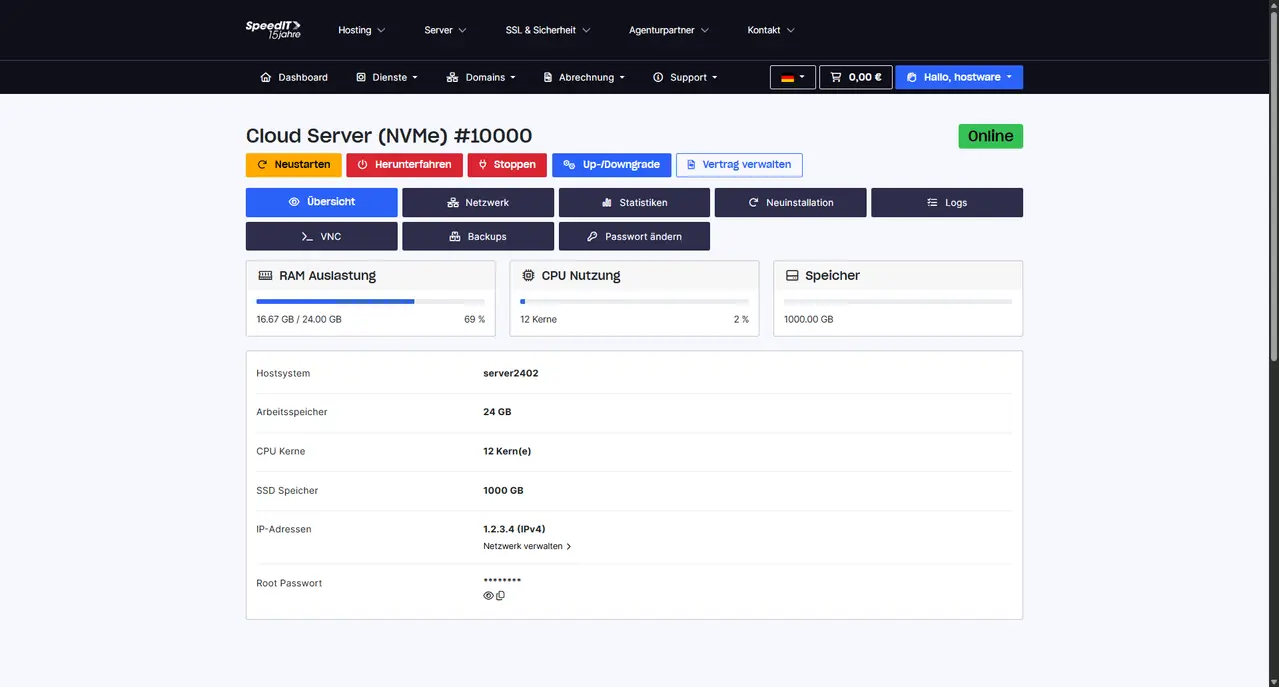
Task: Open the VNC console tab
Action: click(x=322, y=236)
